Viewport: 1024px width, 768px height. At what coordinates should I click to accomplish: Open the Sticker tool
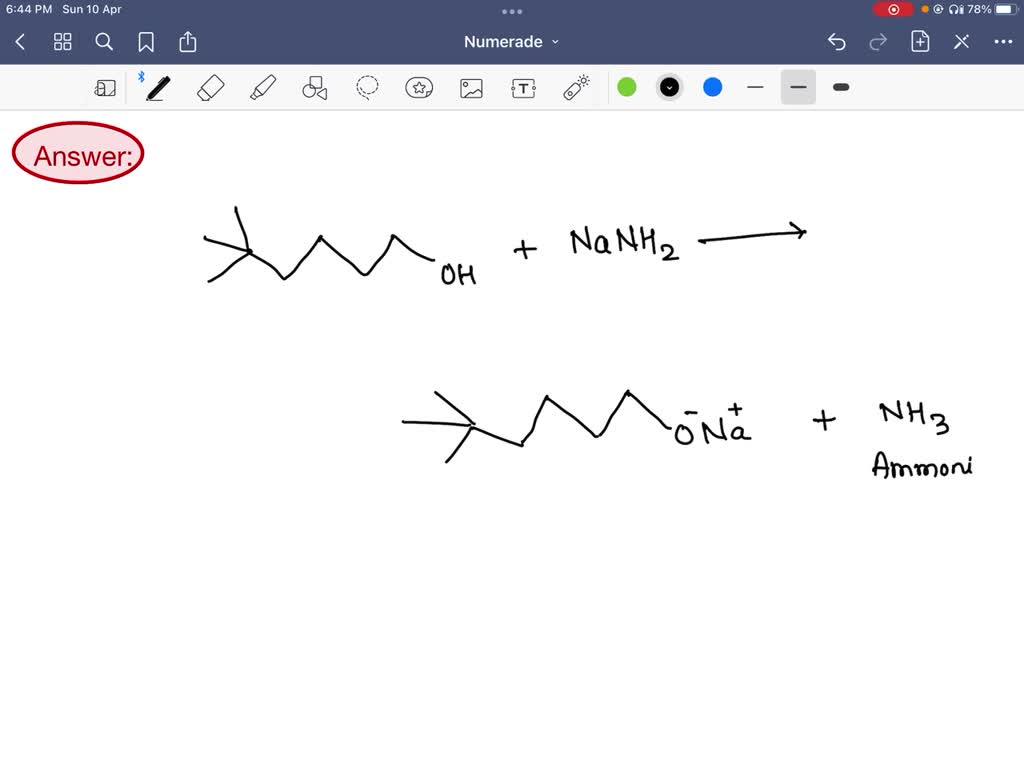419,87
